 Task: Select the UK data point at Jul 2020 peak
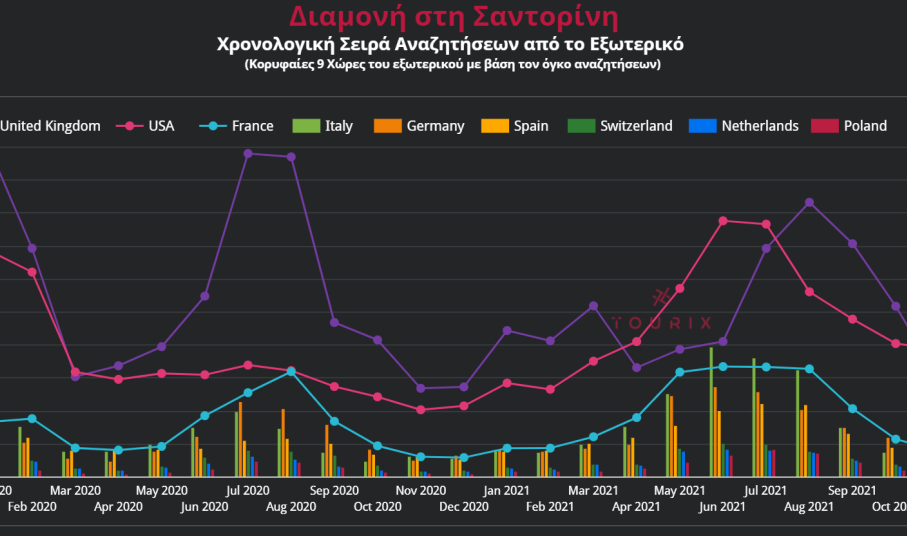[248, 153]
